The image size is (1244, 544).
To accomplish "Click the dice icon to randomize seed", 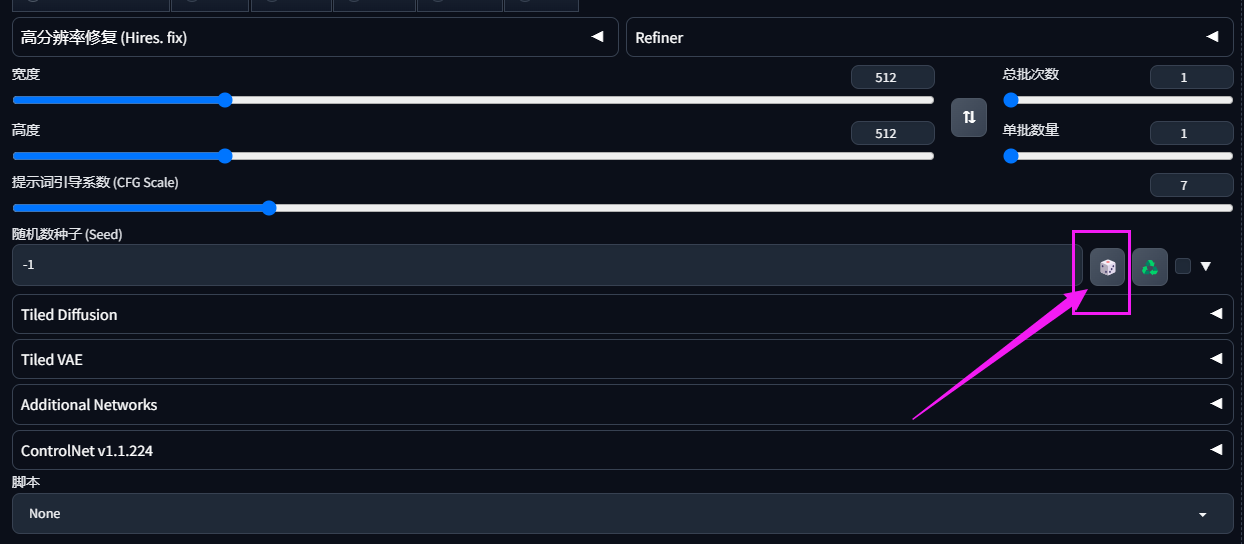I will [1107, 267].
